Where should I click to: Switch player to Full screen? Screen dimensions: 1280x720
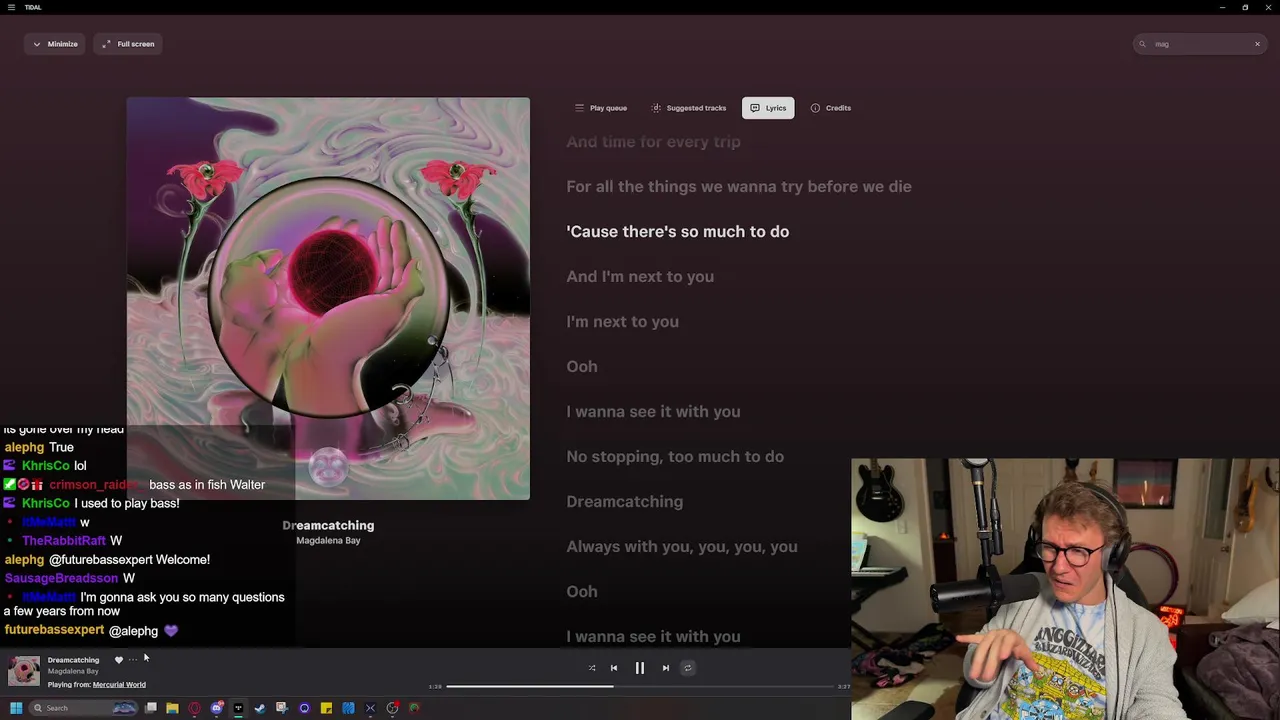coord(128,44)
